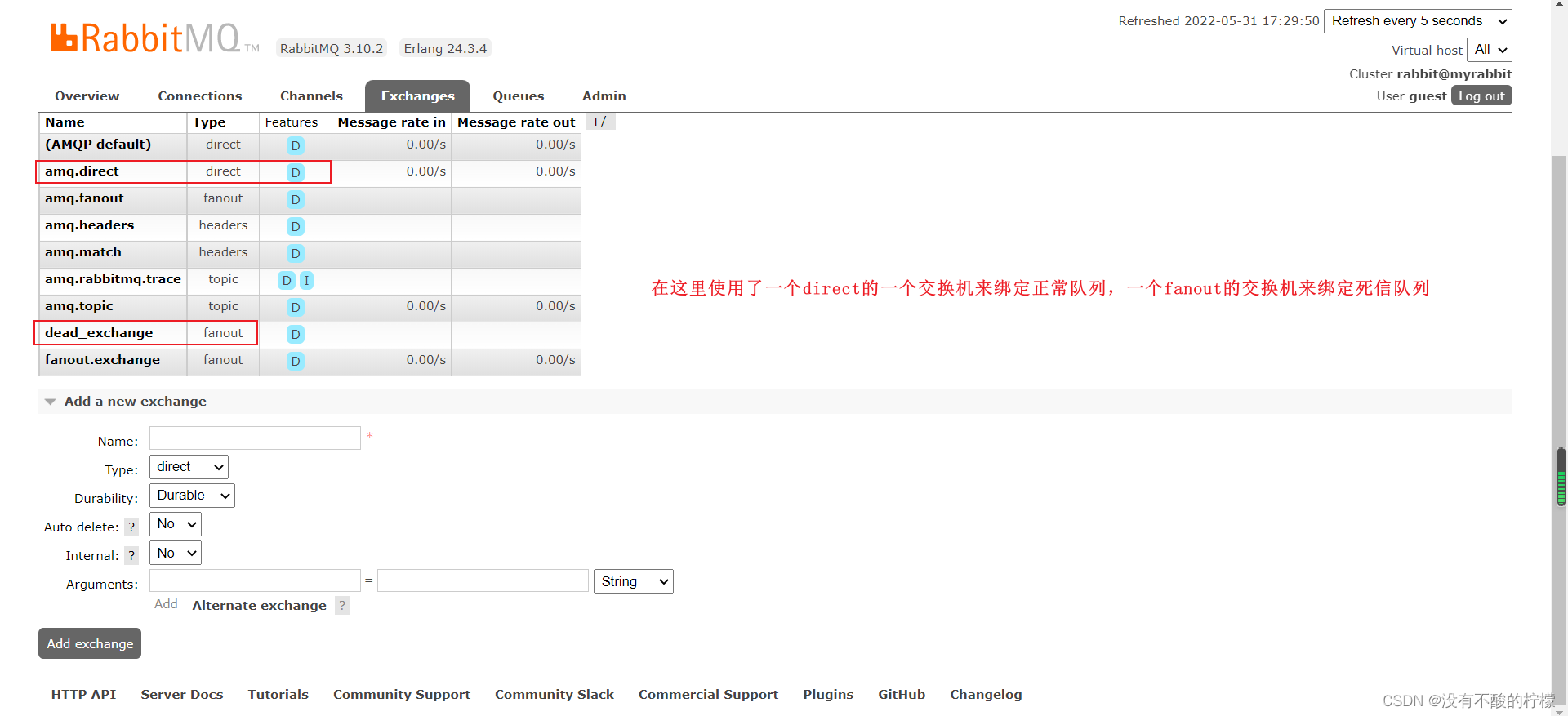Viewport: 1568px width, 716px height.
Task: Open the Server Docs footer link
Action: (x=182, y=694)
